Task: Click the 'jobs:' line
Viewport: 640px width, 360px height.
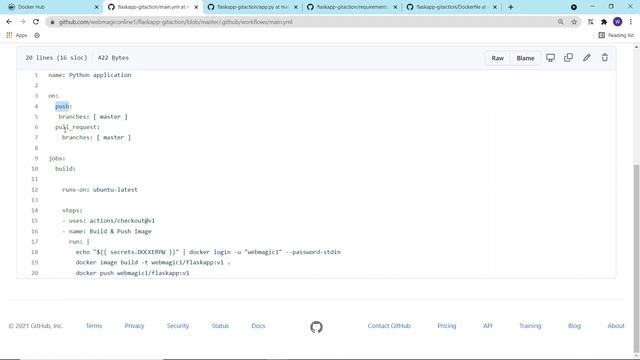Action: (57, 158)
